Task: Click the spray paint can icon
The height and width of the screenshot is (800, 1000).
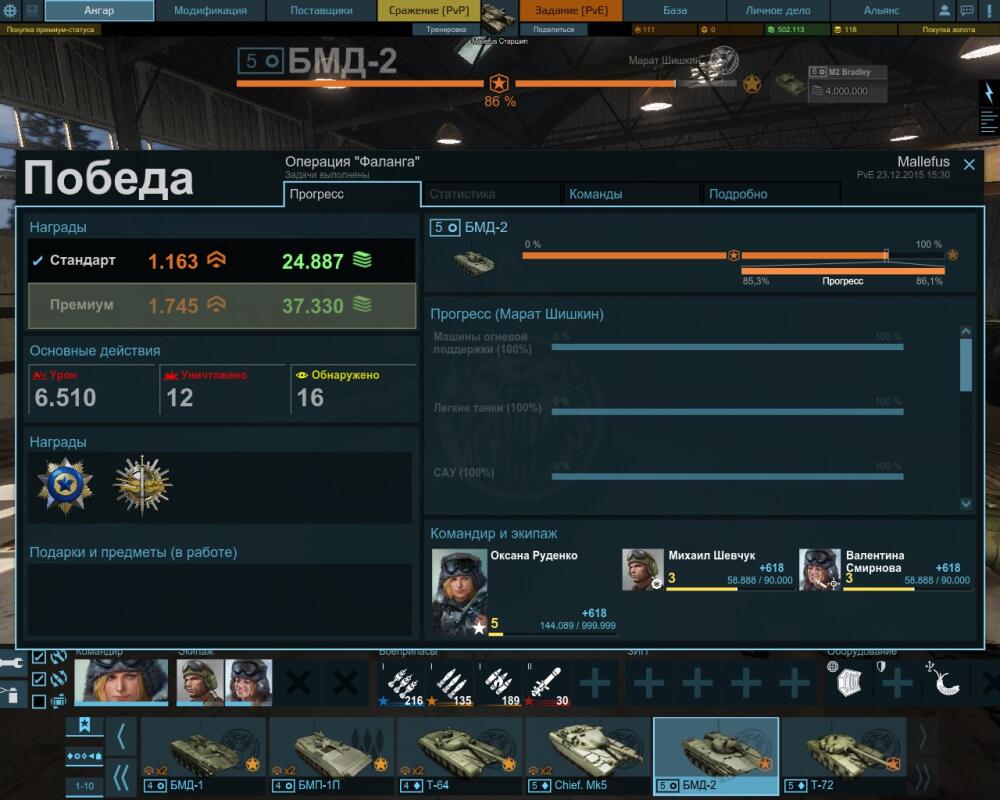Action: tap(12, 695)
